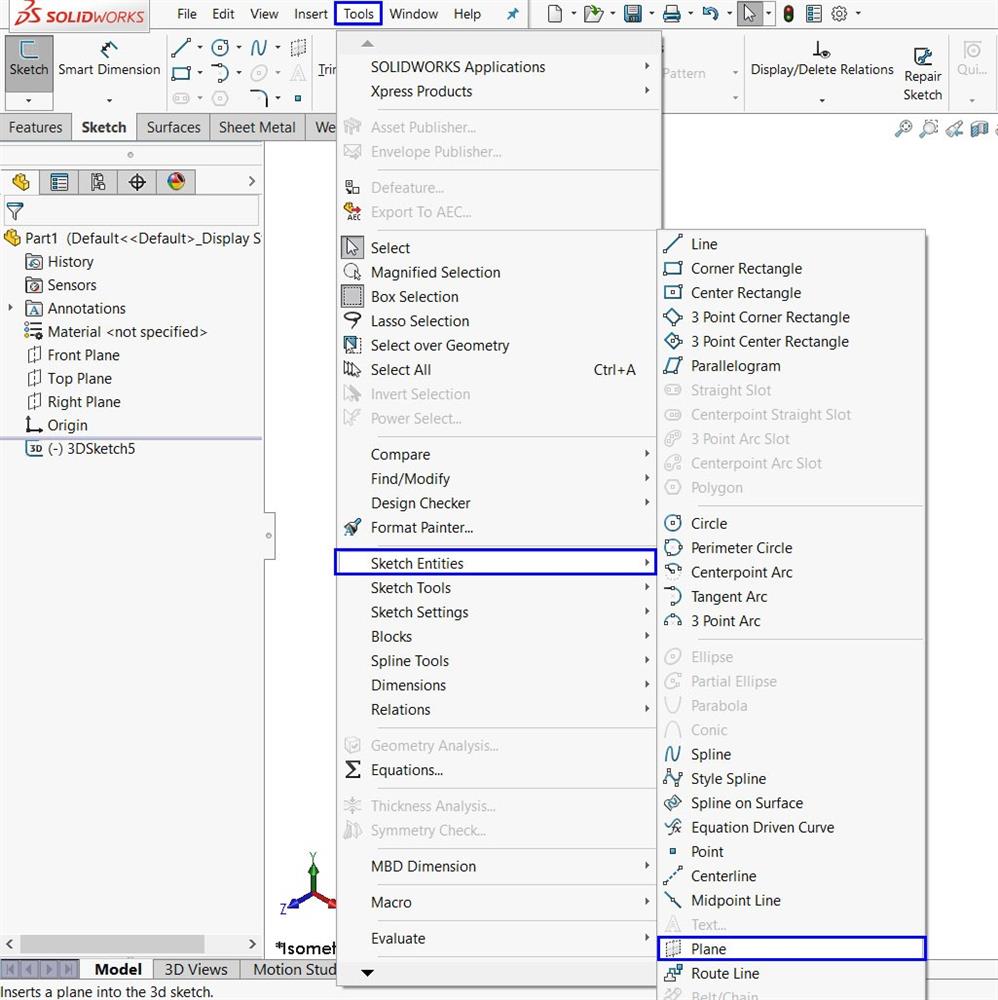998x1000 pixels.
Task: Select Route Line menu entry
Action: (791, 974)
